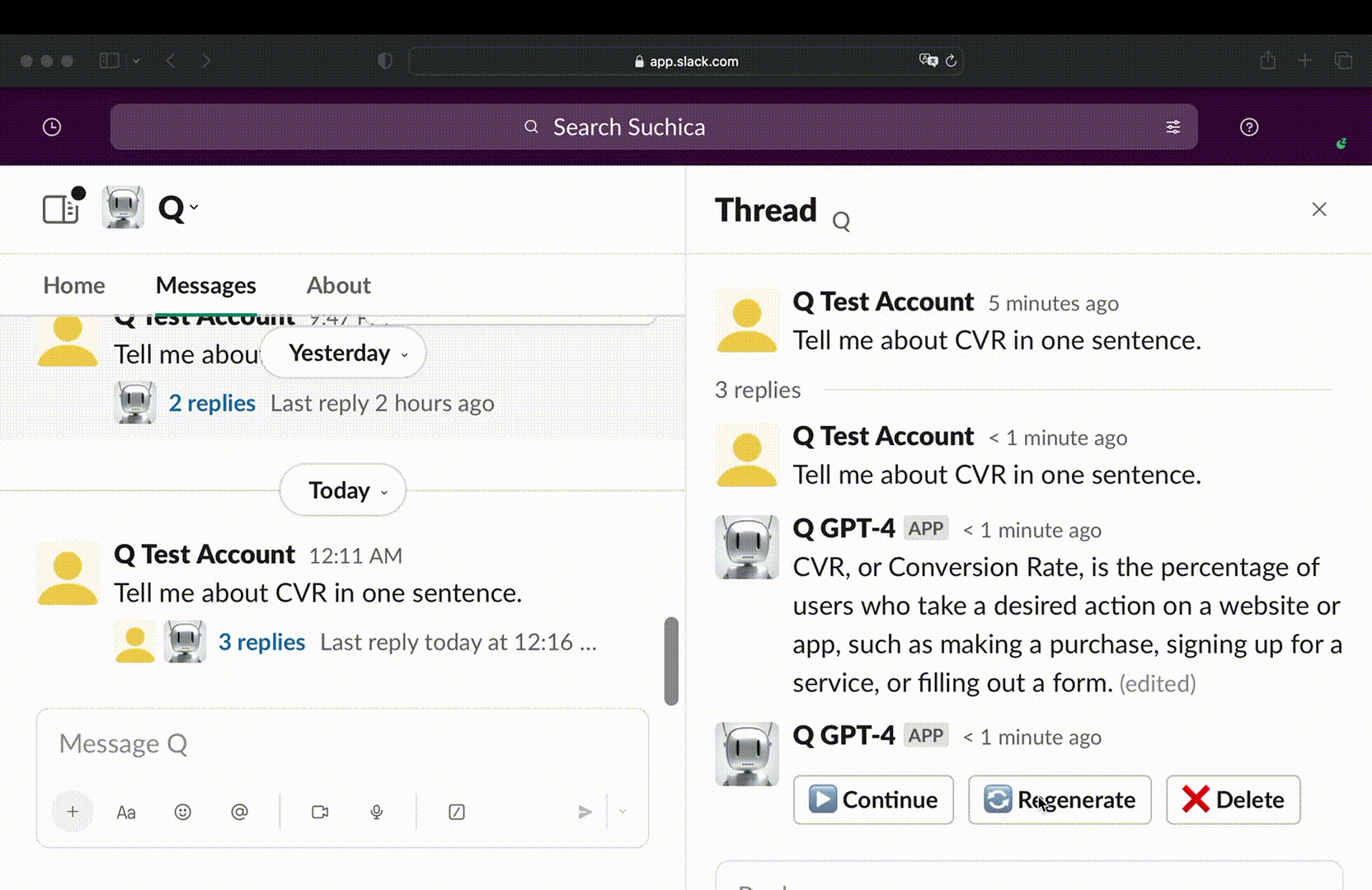Viewport: 1372px width, 890px height.
Task: Click the plus attachment button
Action: 73,812
